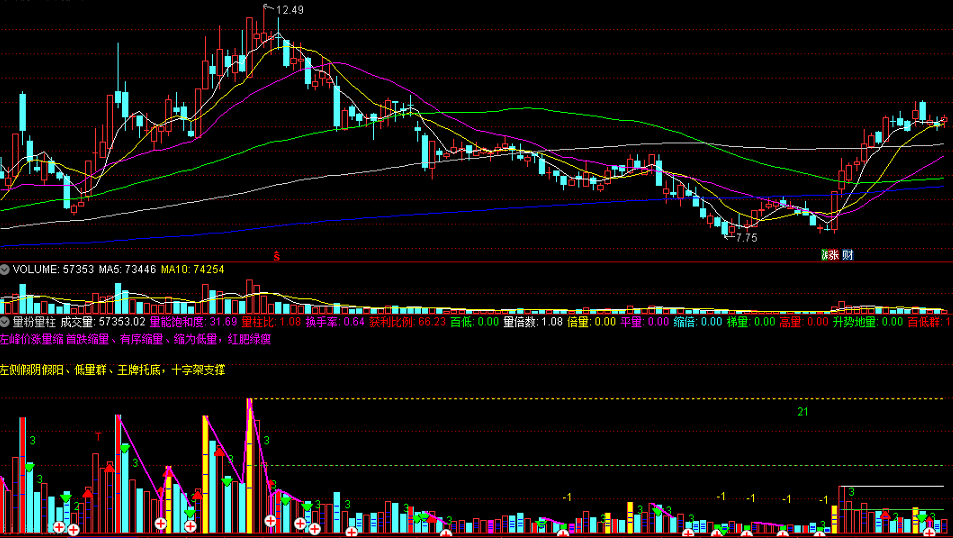Click the green 梯量: 0.00 value
The width and height of the screenshot is (953, 538).
(x=751, y=322)
